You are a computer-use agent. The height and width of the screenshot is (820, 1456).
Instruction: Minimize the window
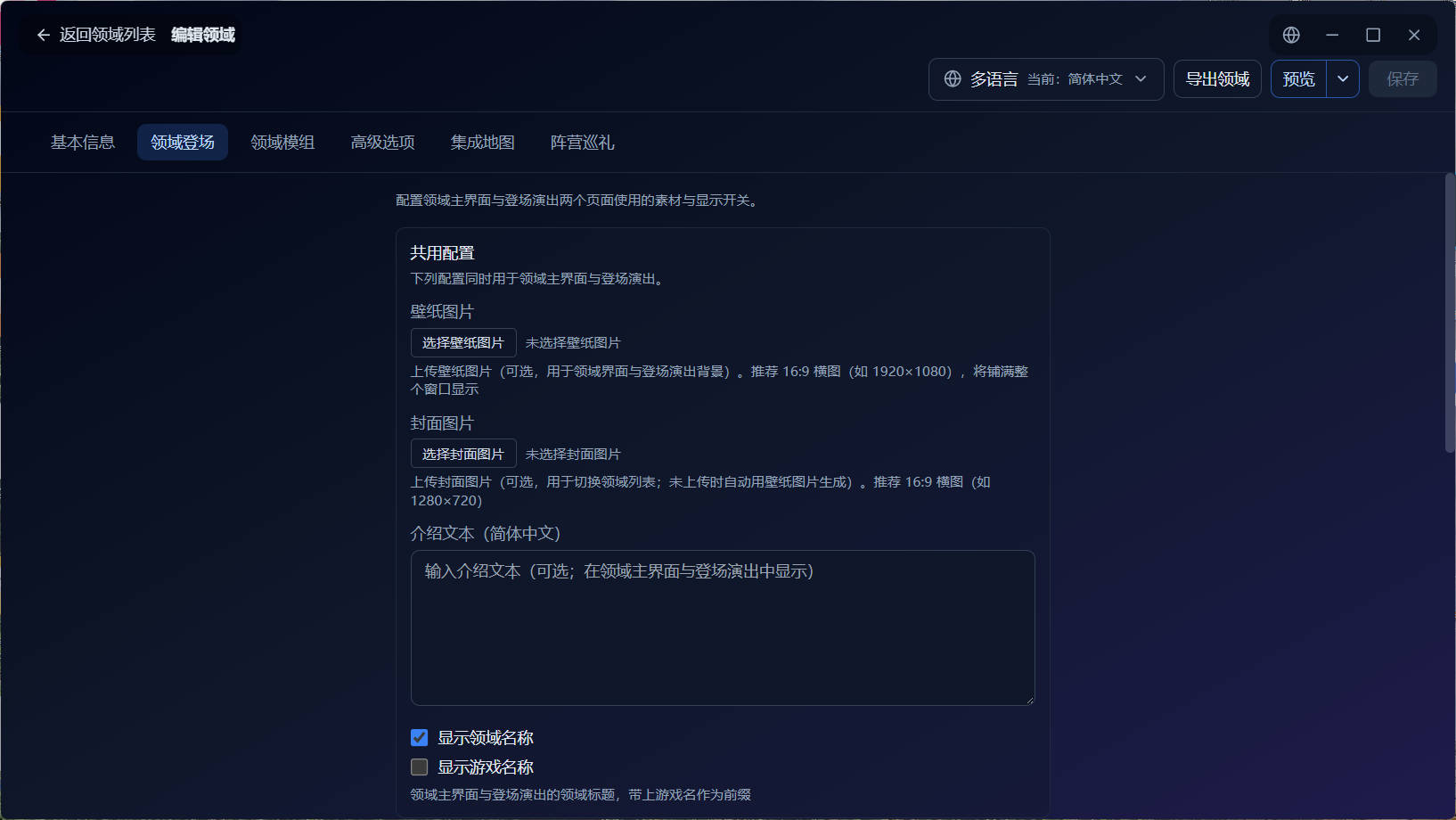(x=1332, y=35)
